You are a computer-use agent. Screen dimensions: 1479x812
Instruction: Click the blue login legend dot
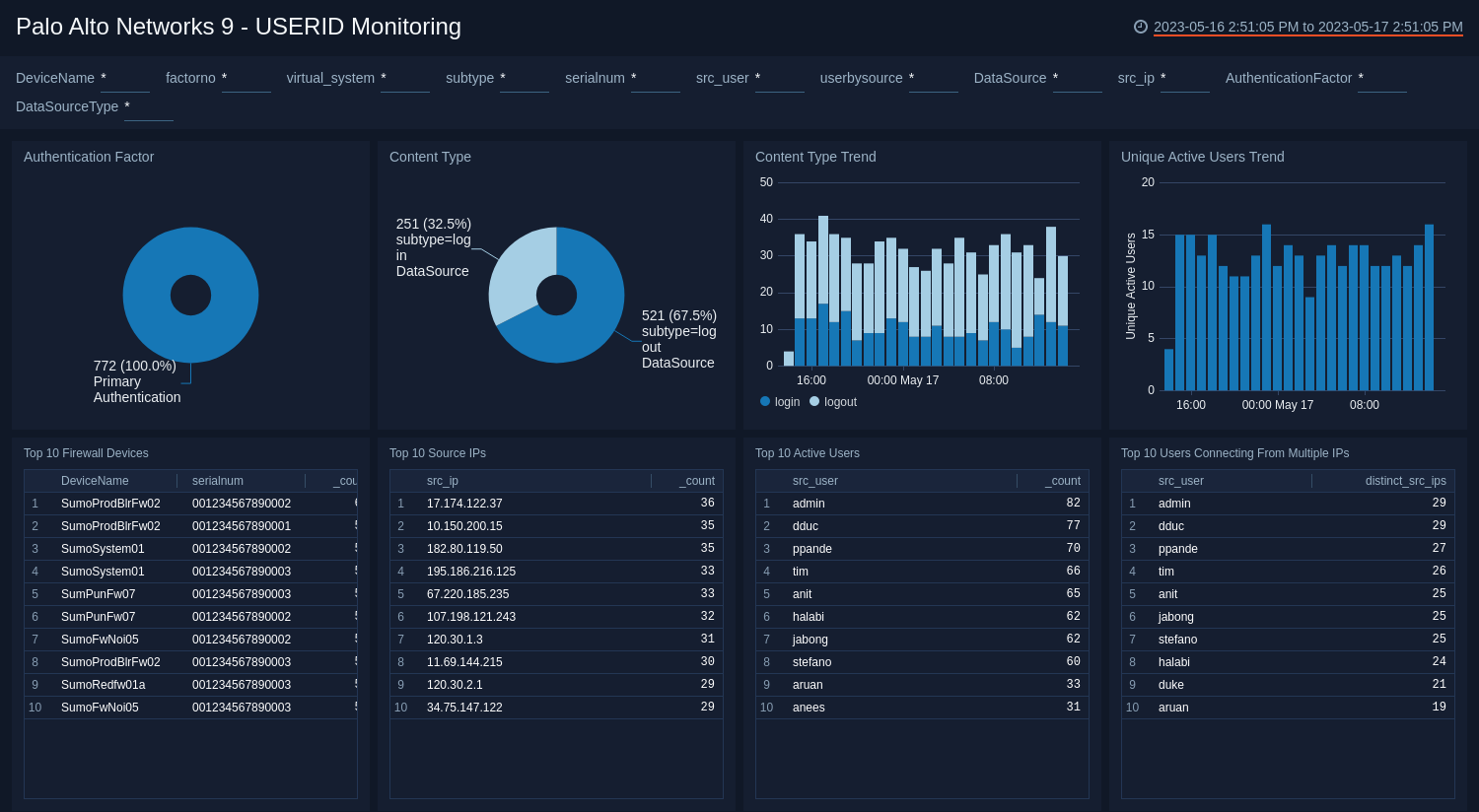point(765,402)
